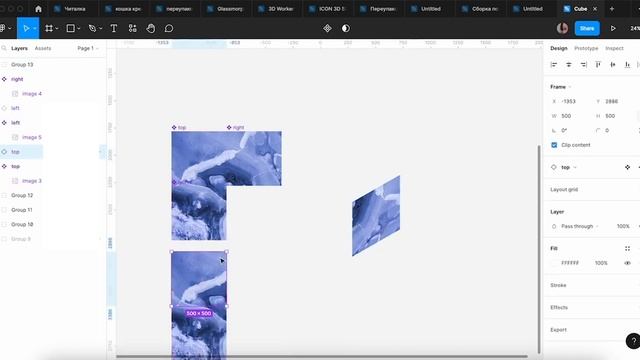Open the help question mark button
The width and height of the screenshot is (640, 360).
pos(633,341)
